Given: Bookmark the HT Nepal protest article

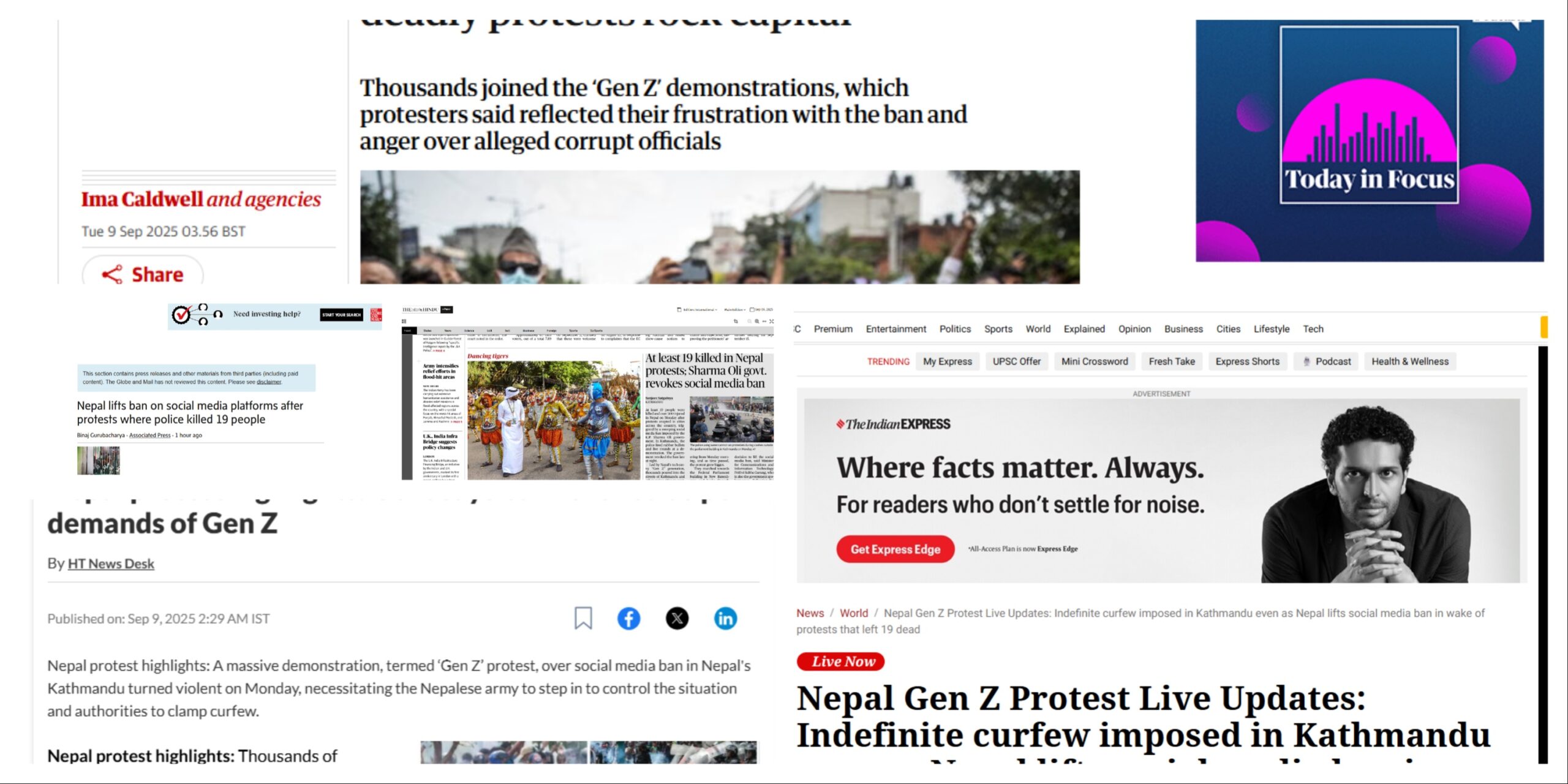Looking at the screenshot, I should (583, 618).
